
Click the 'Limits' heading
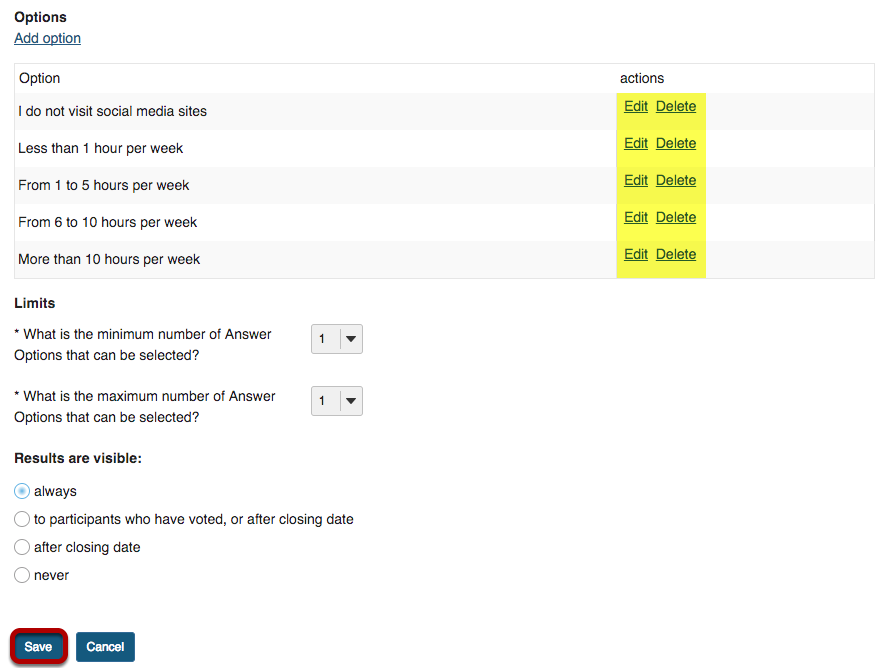(x=35, y=303)
